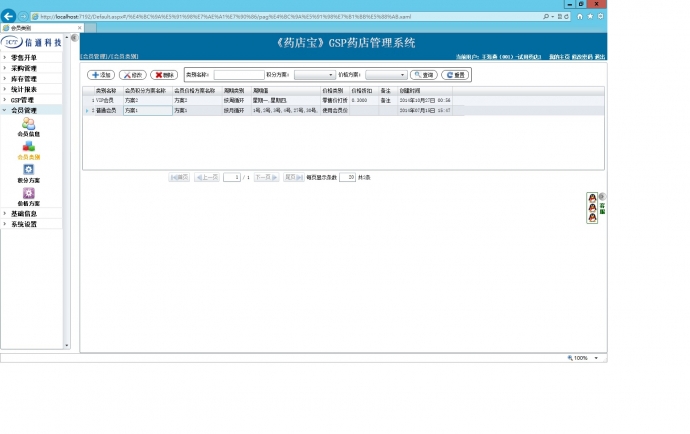The width and height of the screenshot is (690, 434).
Task: Select the 会员类别 browser tab
Action: [x=42, y=28]
